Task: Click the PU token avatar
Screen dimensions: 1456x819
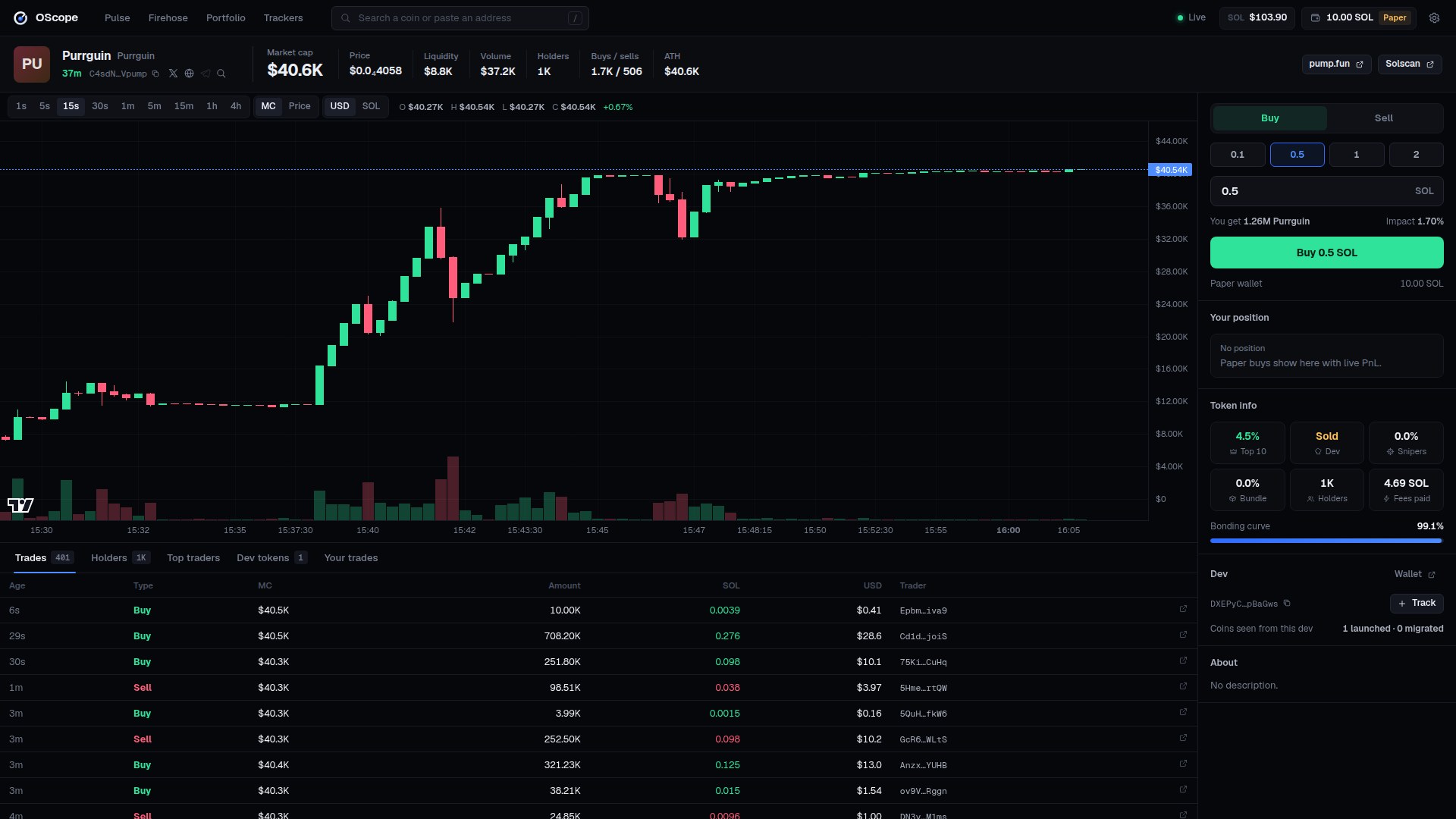Action: 32,64
